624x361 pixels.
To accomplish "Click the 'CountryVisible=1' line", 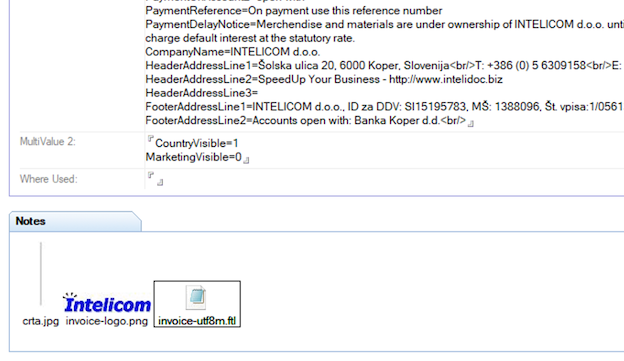I will (197, 143).
